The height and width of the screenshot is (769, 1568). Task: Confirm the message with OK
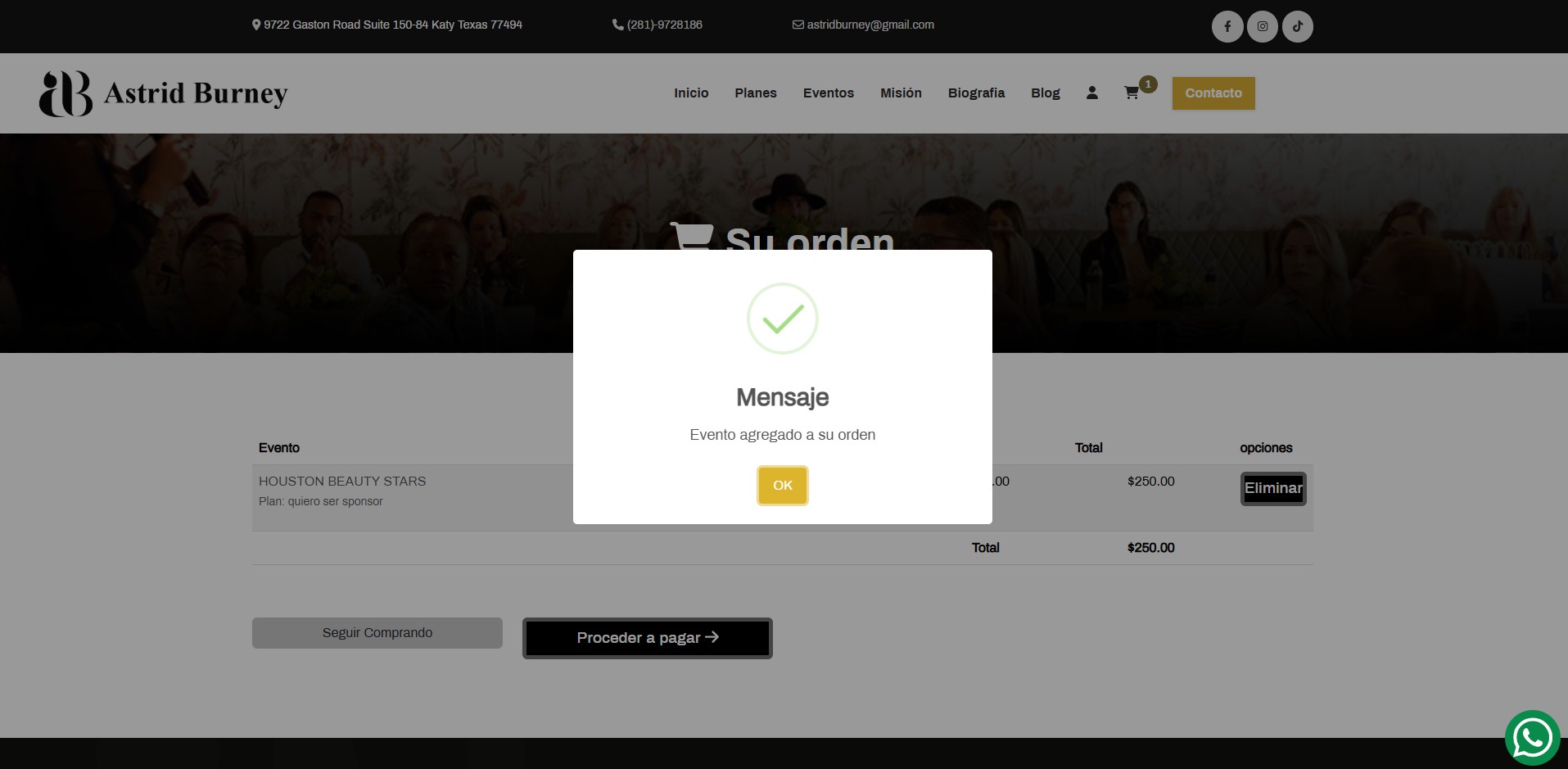pos(782,486)
